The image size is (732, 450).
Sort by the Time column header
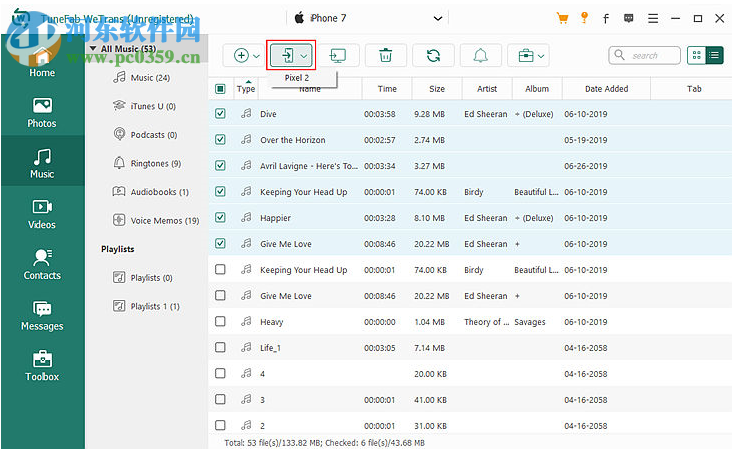coord(387,89)
